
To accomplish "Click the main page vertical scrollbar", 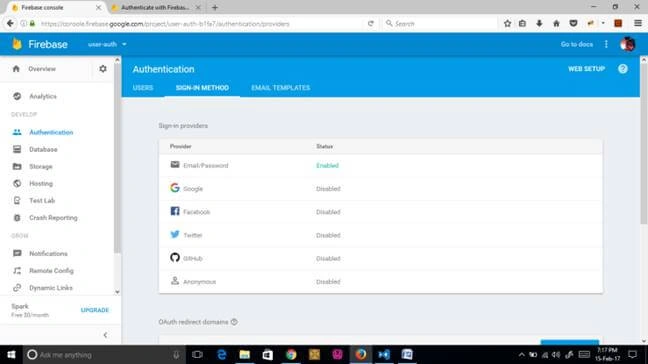I will pos(643,145).
